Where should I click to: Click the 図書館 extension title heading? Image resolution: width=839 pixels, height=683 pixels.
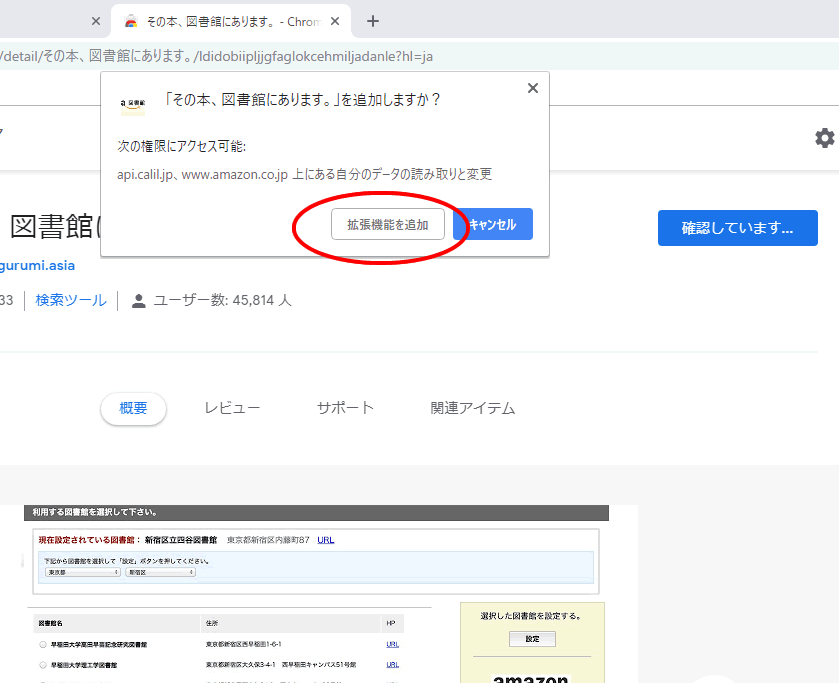[55, 227]
